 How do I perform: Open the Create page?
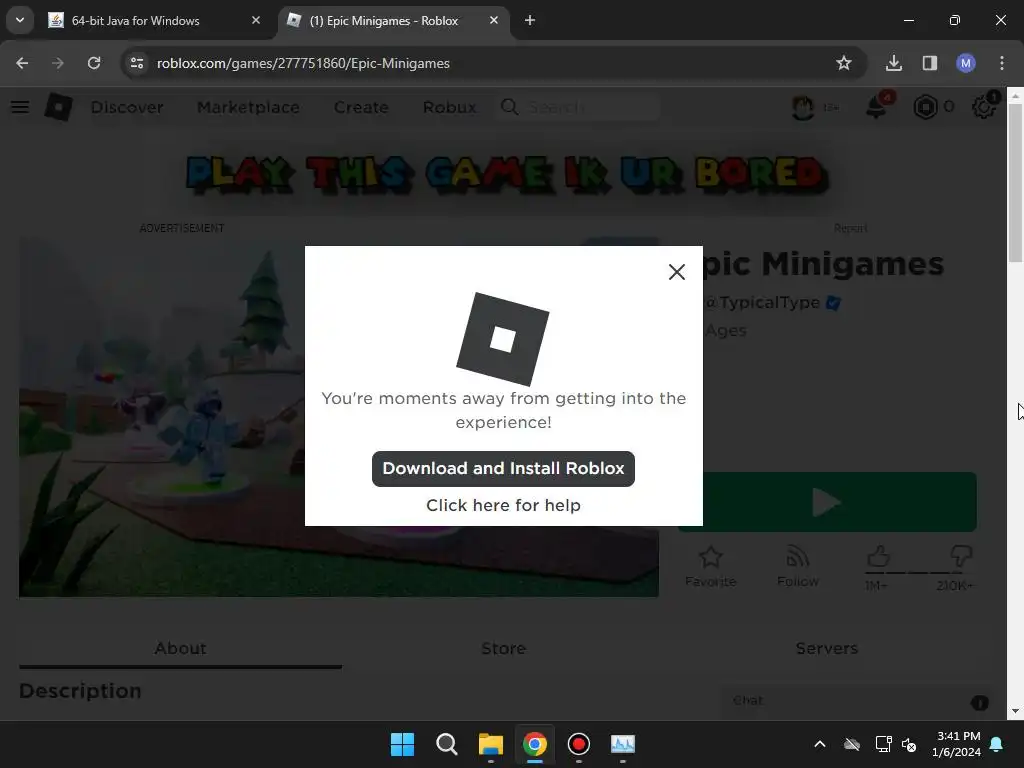[x=361, y=107]
